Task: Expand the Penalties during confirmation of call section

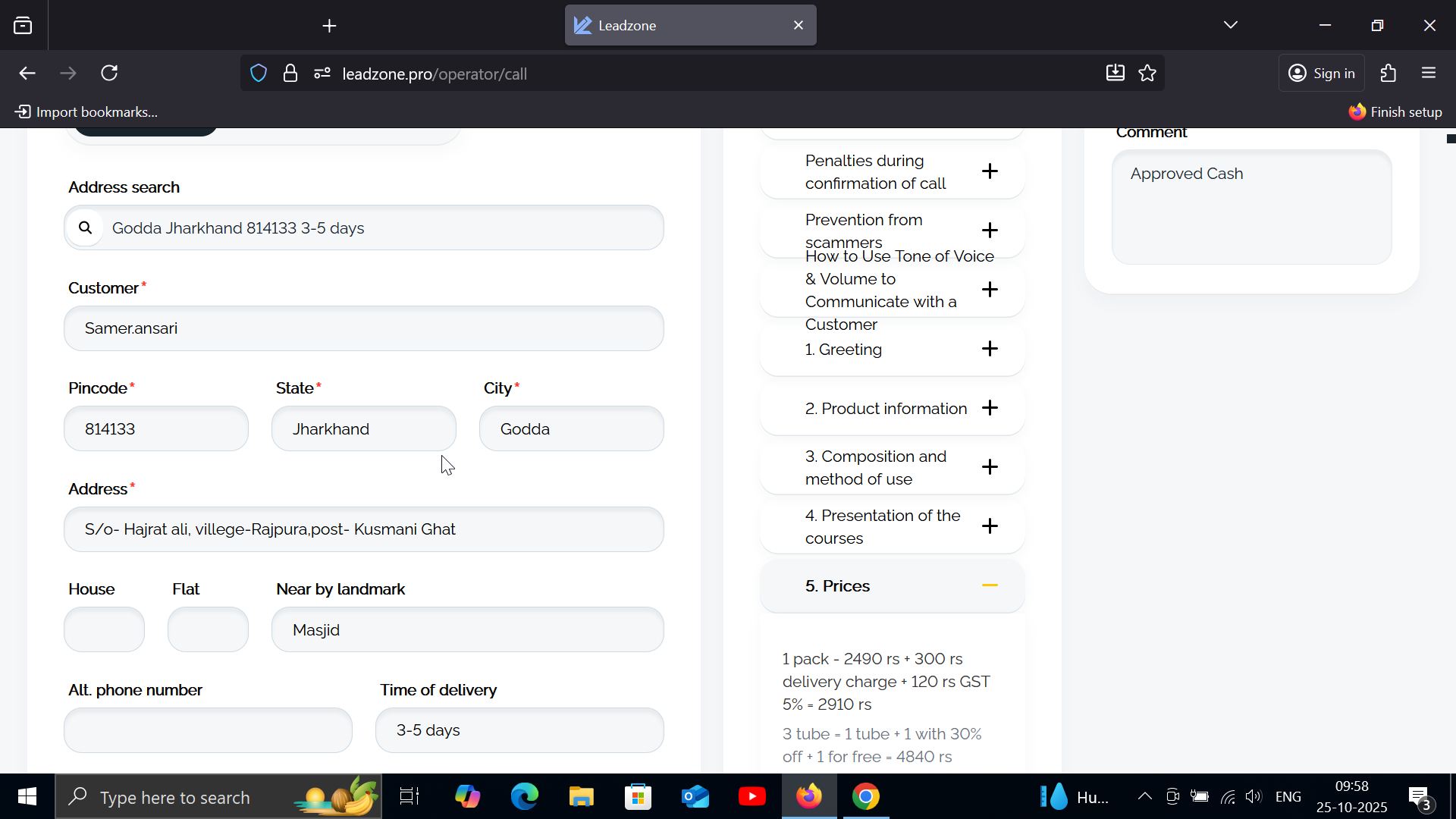Action: pyautogui.click(x=990, y=171)
